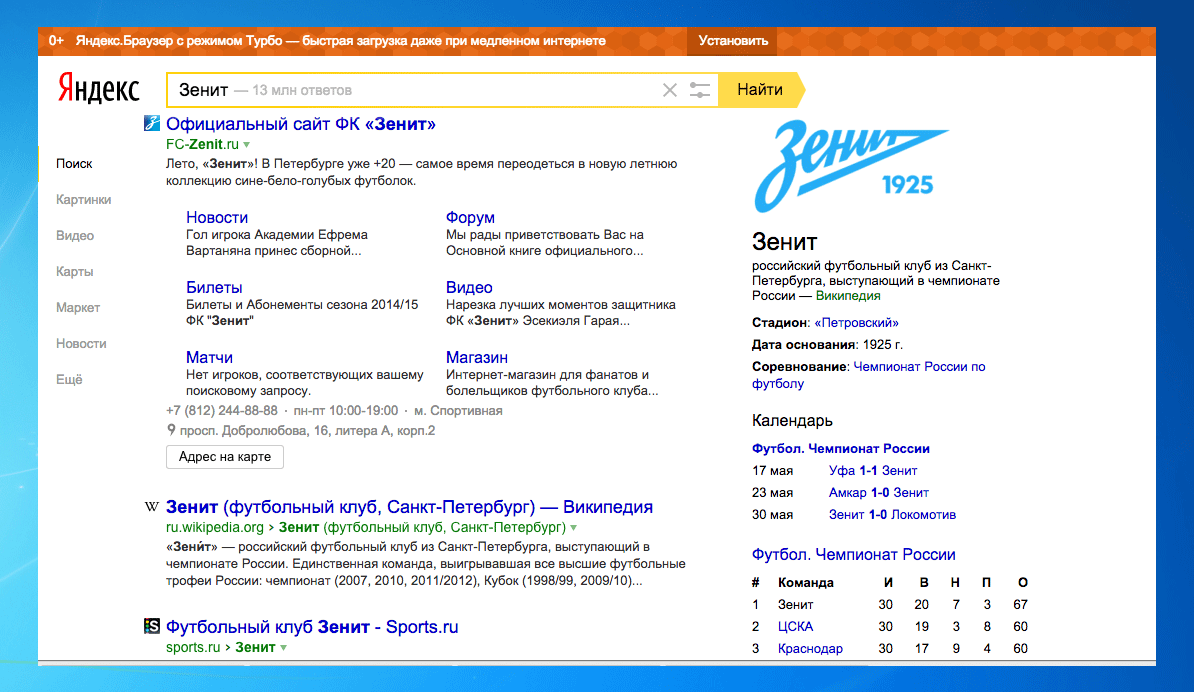Open advanced search settings sliders icon
The width and height of the screenshot is (1194, 692).
(700, 90)
